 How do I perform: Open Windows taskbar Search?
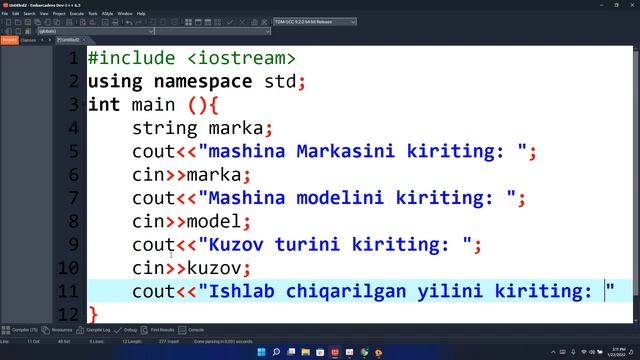pos(276,352)
